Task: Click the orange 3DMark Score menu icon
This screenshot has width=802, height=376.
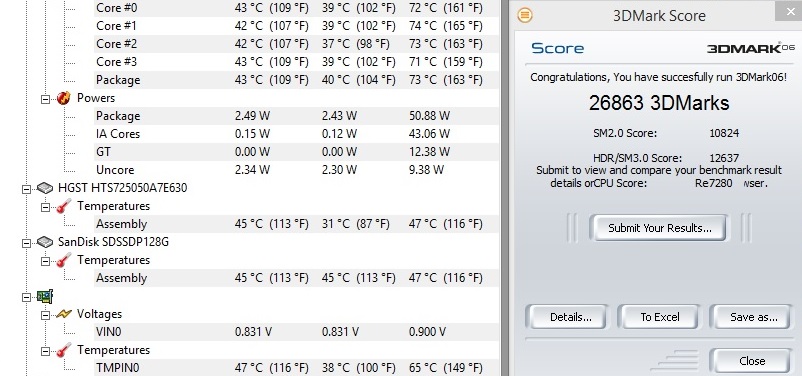Action: click(525, 15)
